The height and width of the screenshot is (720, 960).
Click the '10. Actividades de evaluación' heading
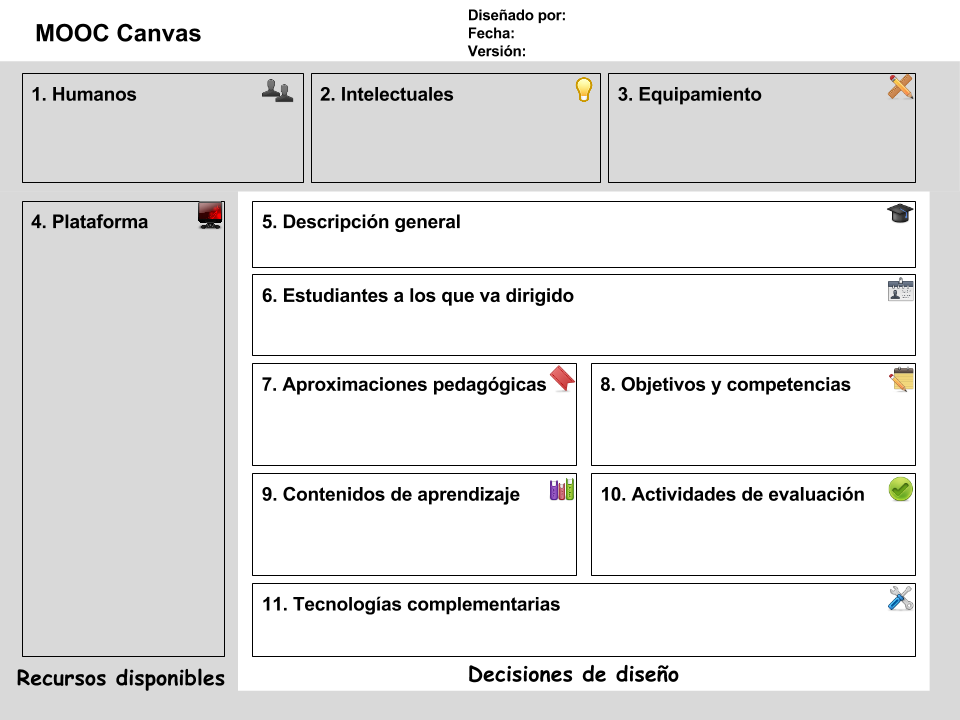click(732, 494)
